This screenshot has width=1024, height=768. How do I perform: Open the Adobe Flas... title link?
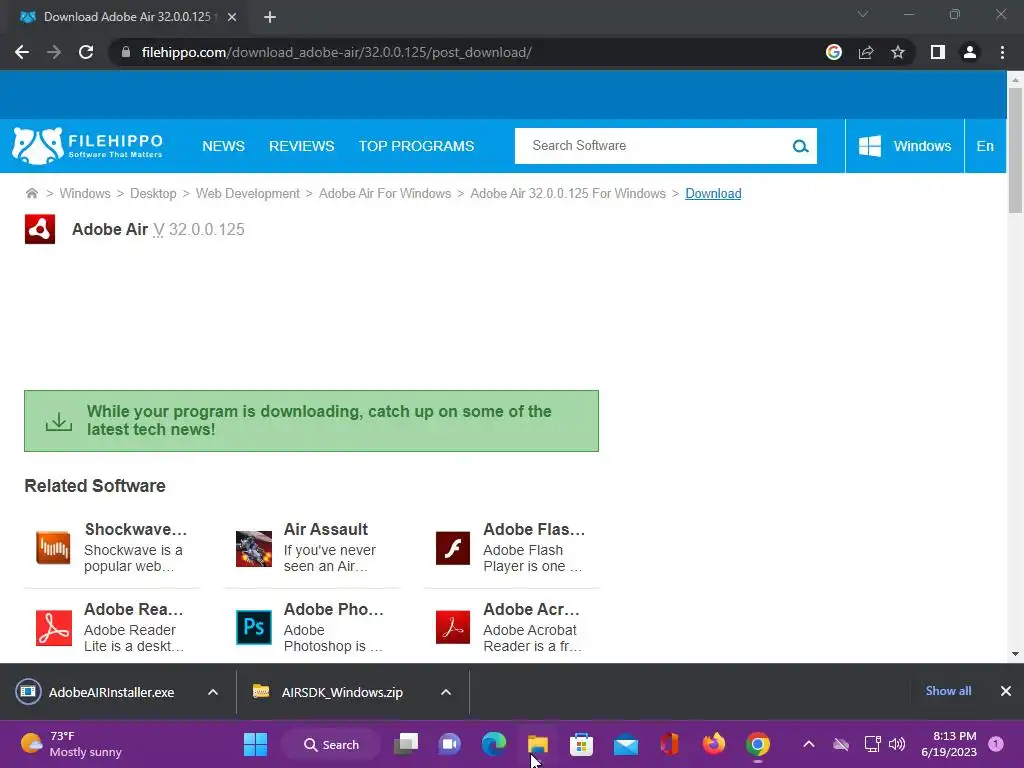534,529
